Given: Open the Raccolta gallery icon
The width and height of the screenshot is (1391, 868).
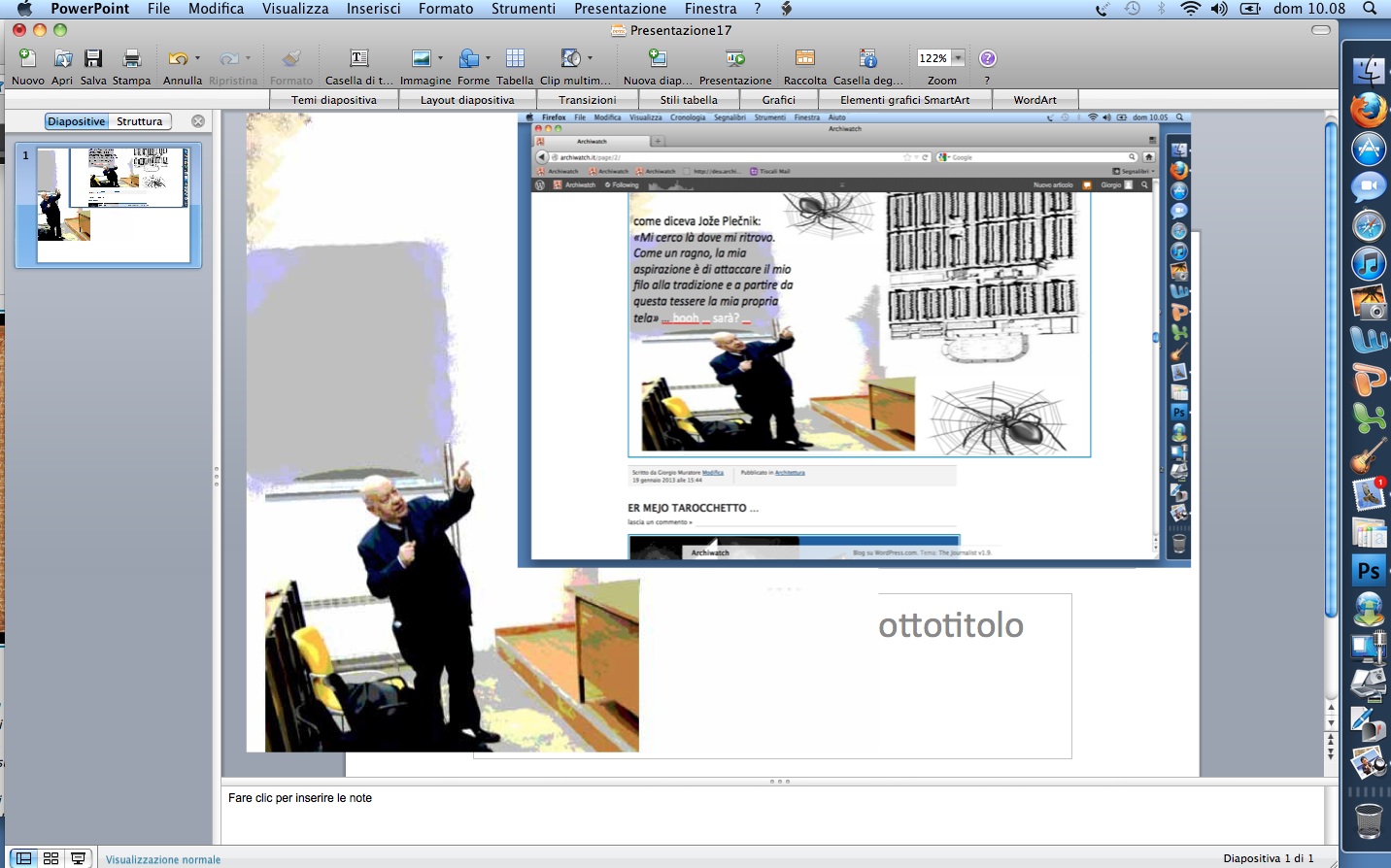Looking at the screenshot, I should [804, 59].
